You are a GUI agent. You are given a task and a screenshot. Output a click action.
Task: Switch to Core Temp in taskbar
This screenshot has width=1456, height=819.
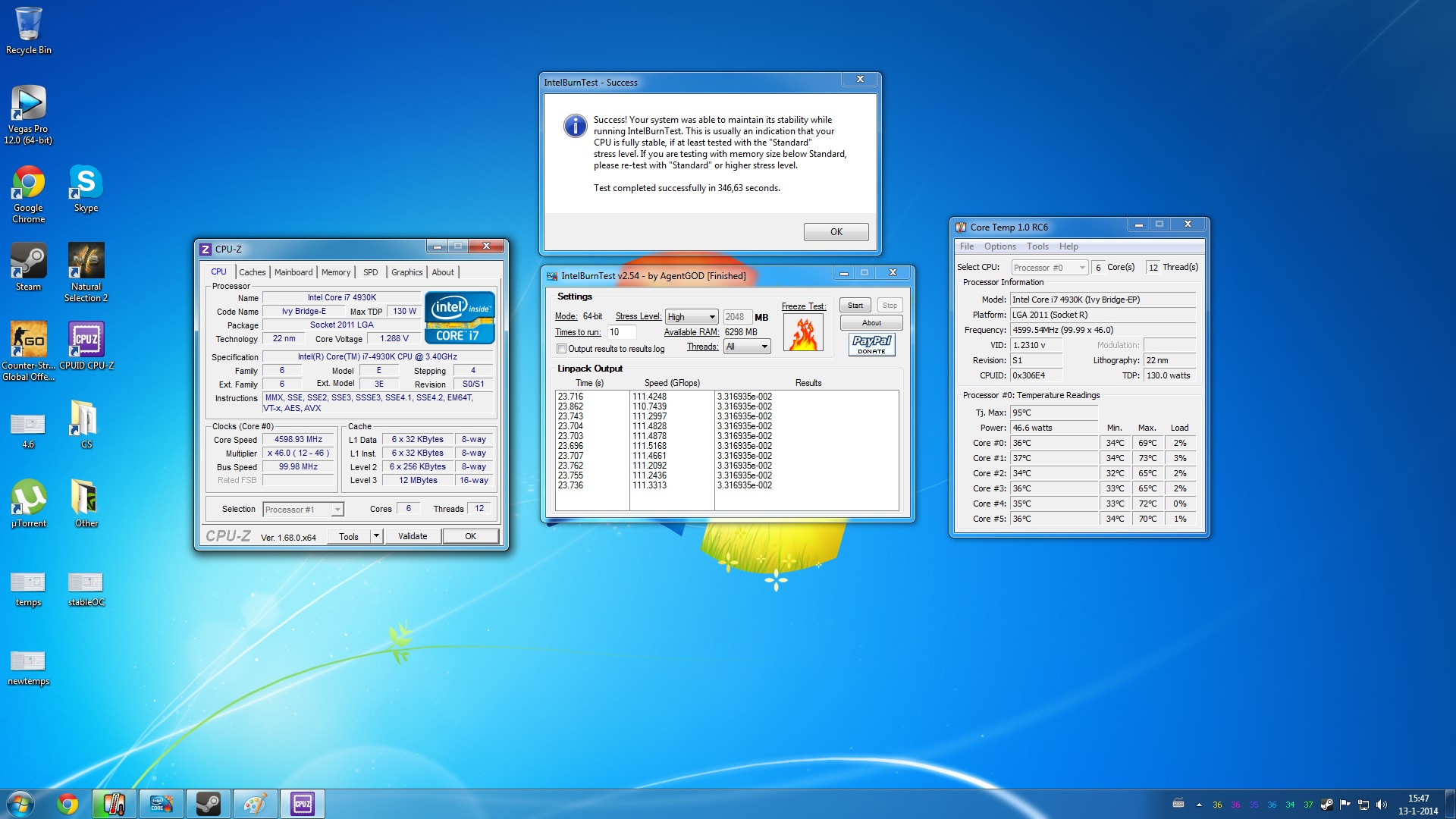[115, 804]
